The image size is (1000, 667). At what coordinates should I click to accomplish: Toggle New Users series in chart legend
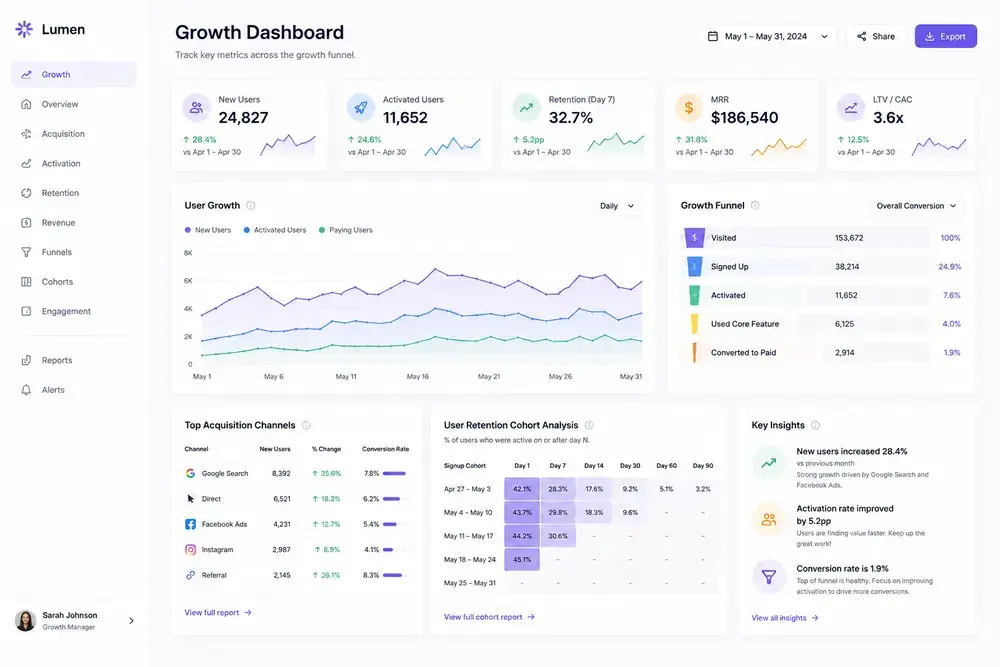(x=208, y=230)
